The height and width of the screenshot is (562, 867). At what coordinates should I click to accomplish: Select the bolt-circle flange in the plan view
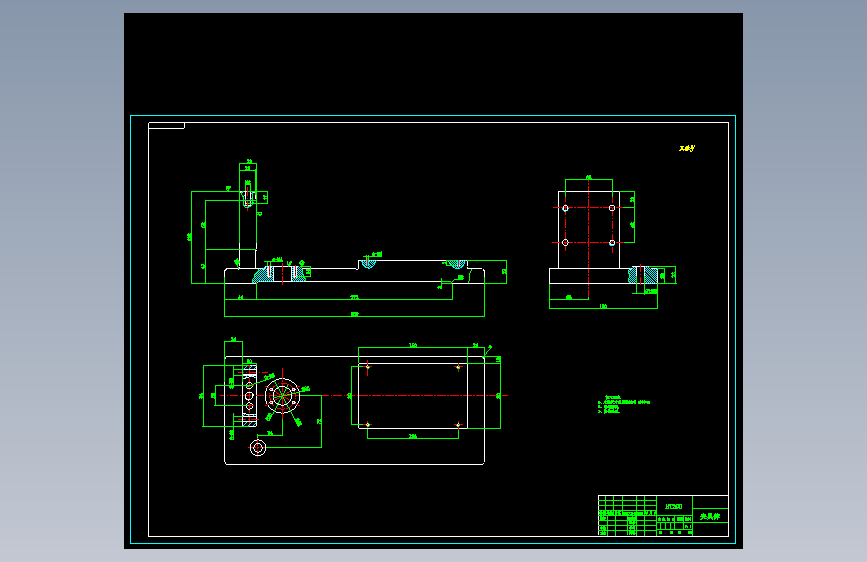(283, 396)
